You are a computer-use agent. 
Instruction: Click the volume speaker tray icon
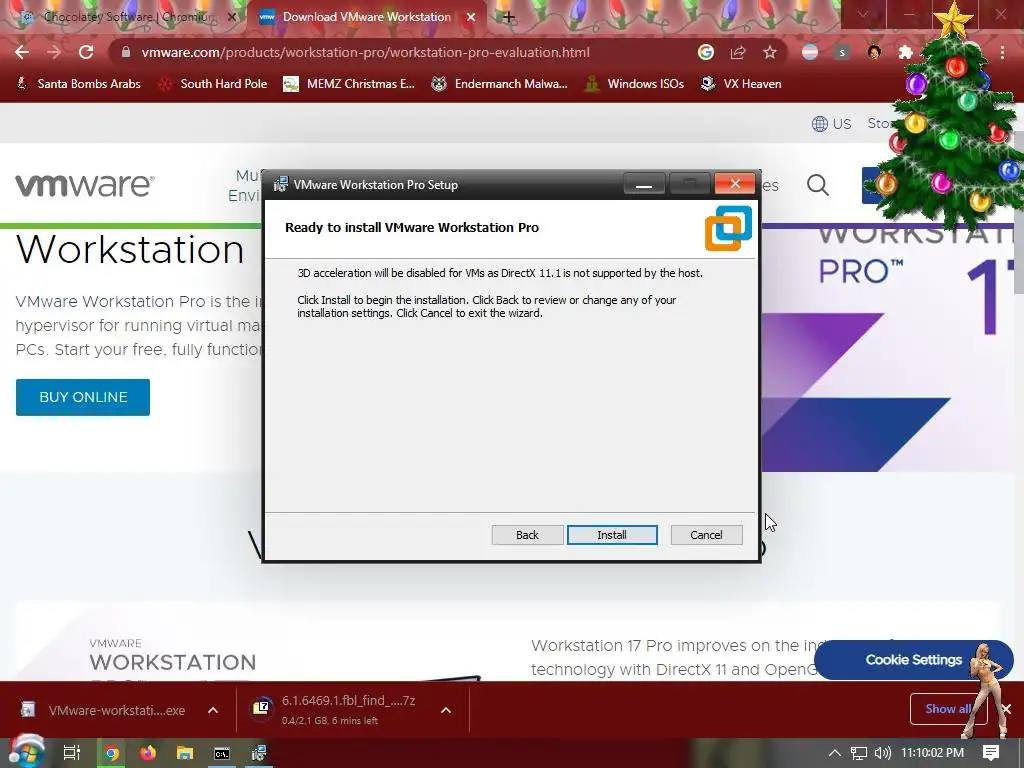point(882,753)
